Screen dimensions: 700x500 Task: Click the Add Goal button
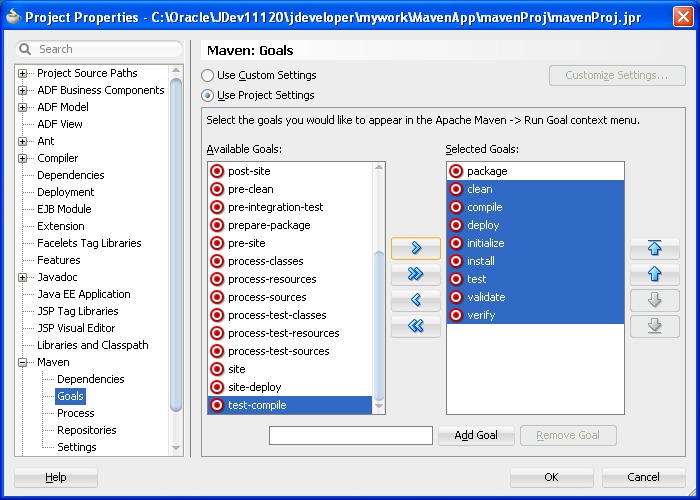click(x=476, y=435)
